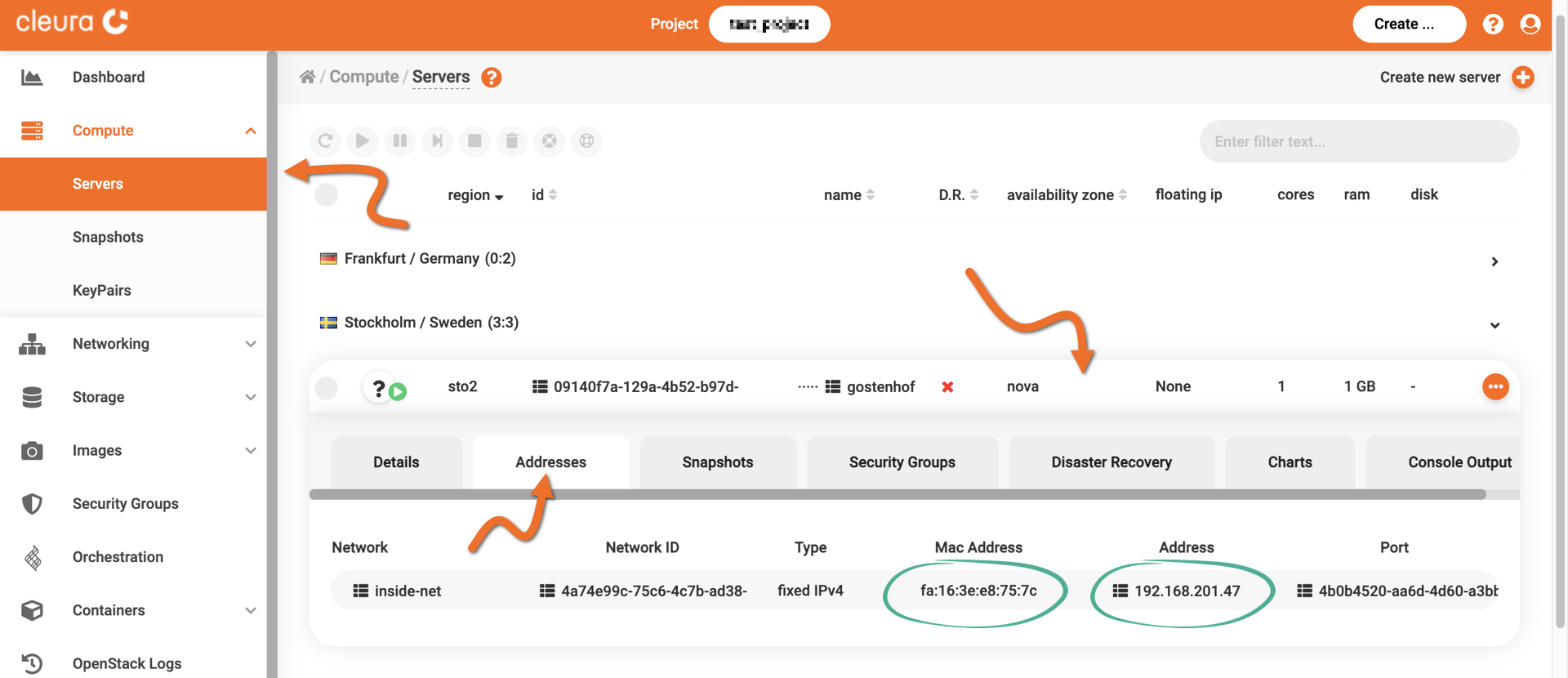Collapse the Stockholm / Sweden region group
Viewport: 1568px width, 678px height.
[1494, 325]
